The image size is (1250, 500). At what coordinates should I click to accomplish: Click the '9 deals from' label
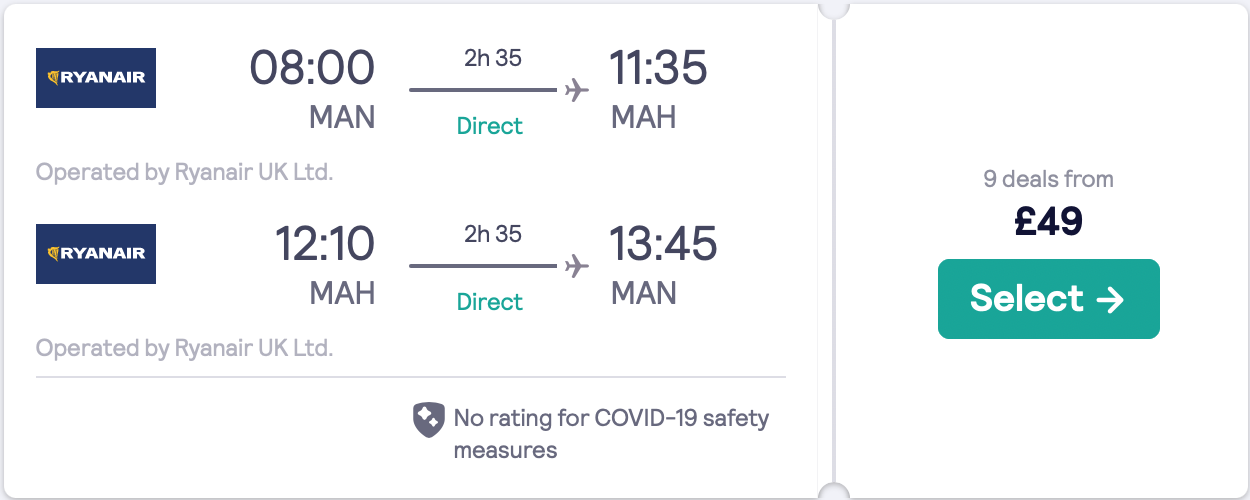coord(1048,180)
